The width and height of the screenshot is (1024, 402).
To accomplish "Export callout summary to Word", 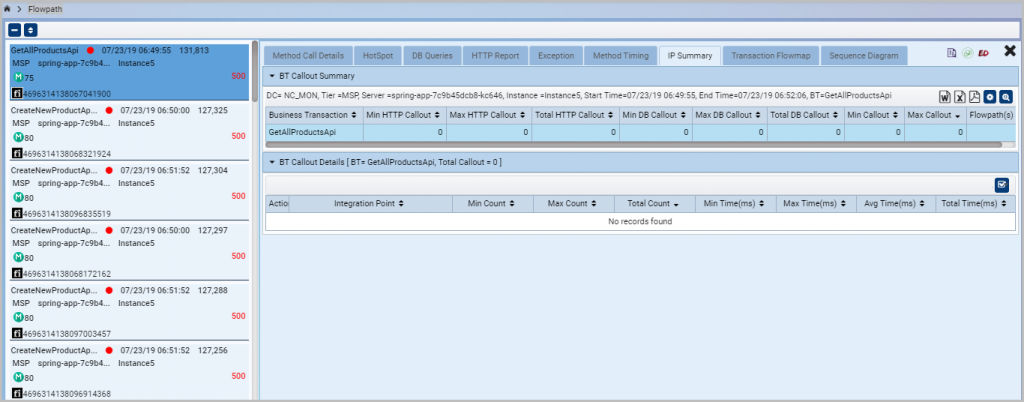I will [x=943, y=97].
